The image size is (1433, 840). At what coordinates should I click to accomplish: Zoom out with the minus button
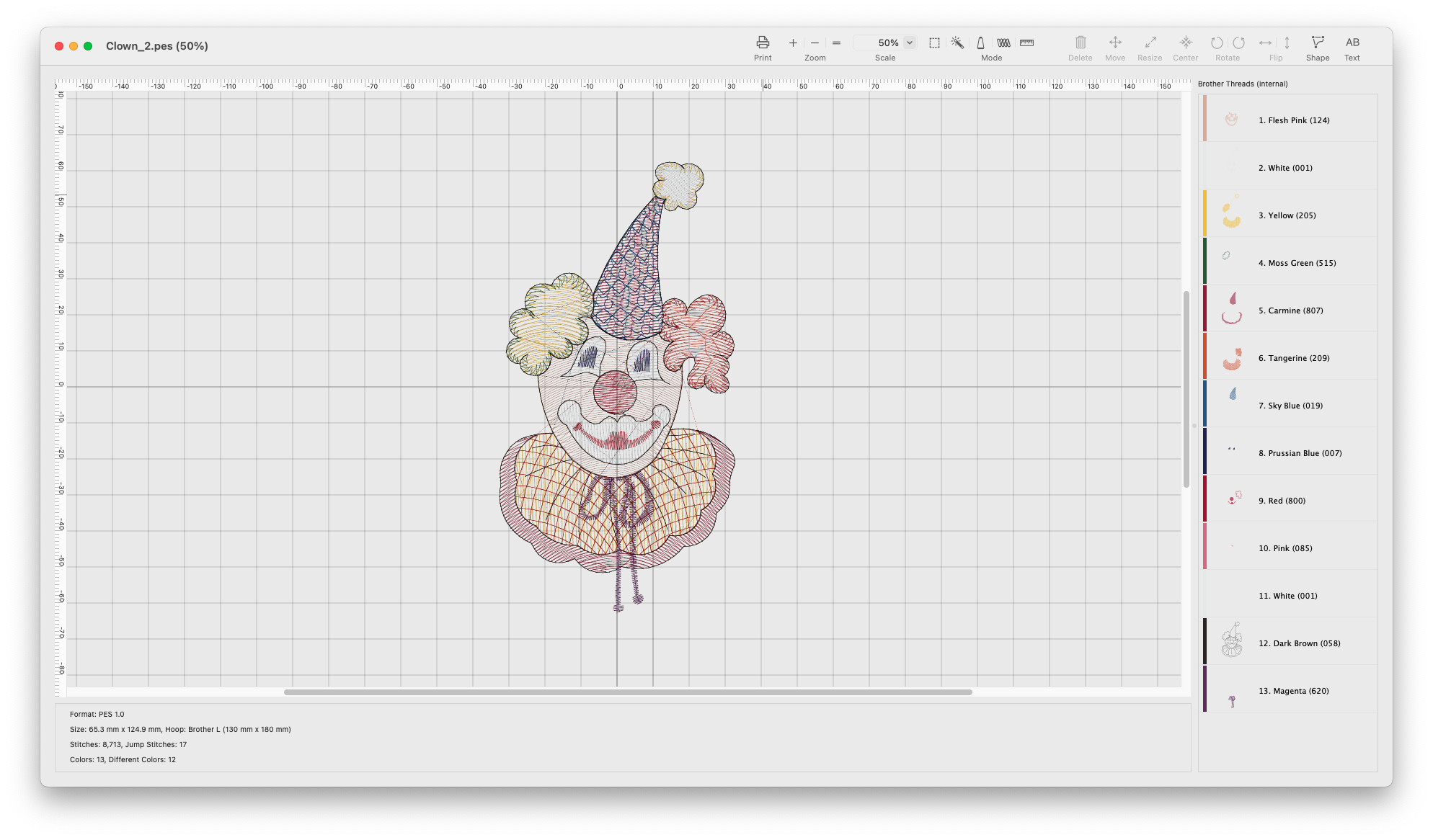click(815, 43)
